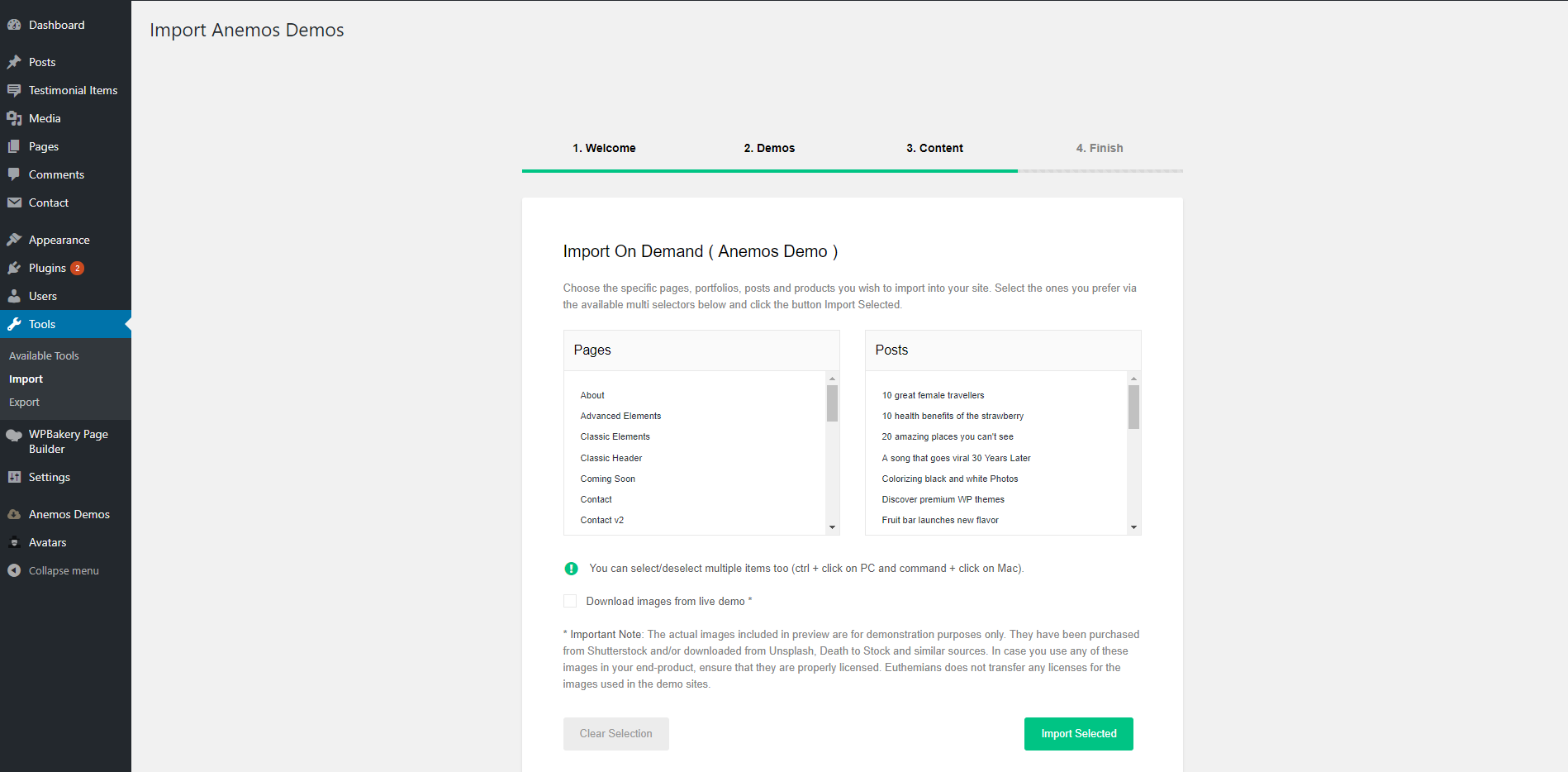Viewport: 1568px width, 772px height.
Task: Go to the 1. Welcome step tab
Action: coord(604,148)
